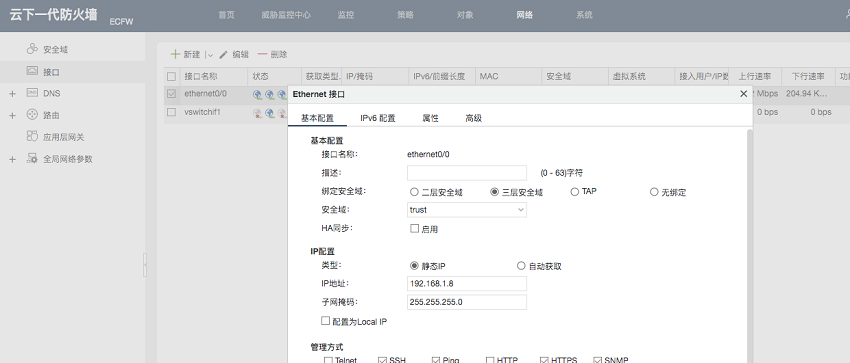Select 静态IP radio button
The image size is (850, 363).
point(415,266)
